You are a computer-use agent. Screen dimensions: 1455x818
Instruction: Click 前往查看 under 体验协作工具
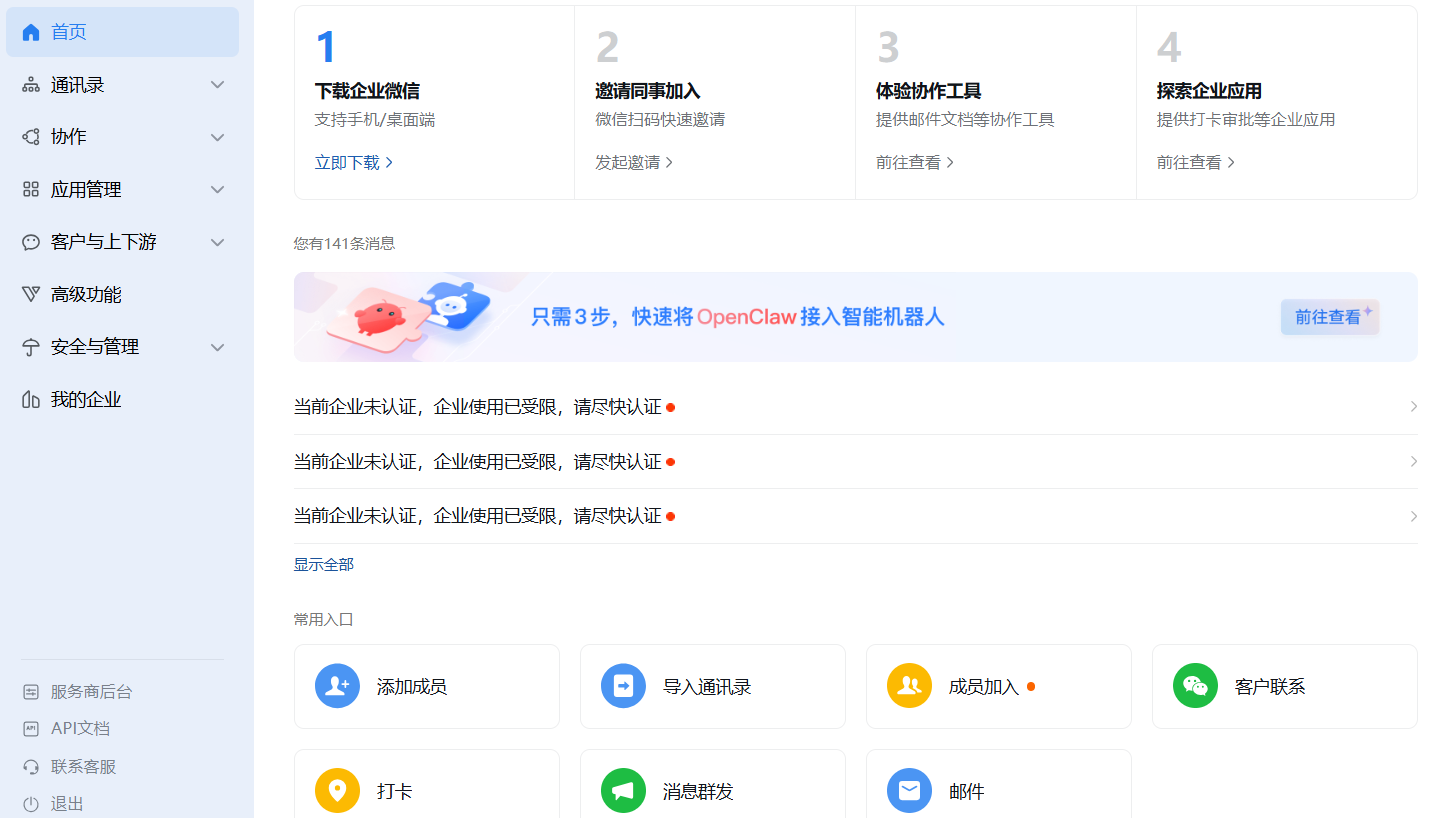click(915, 162)
